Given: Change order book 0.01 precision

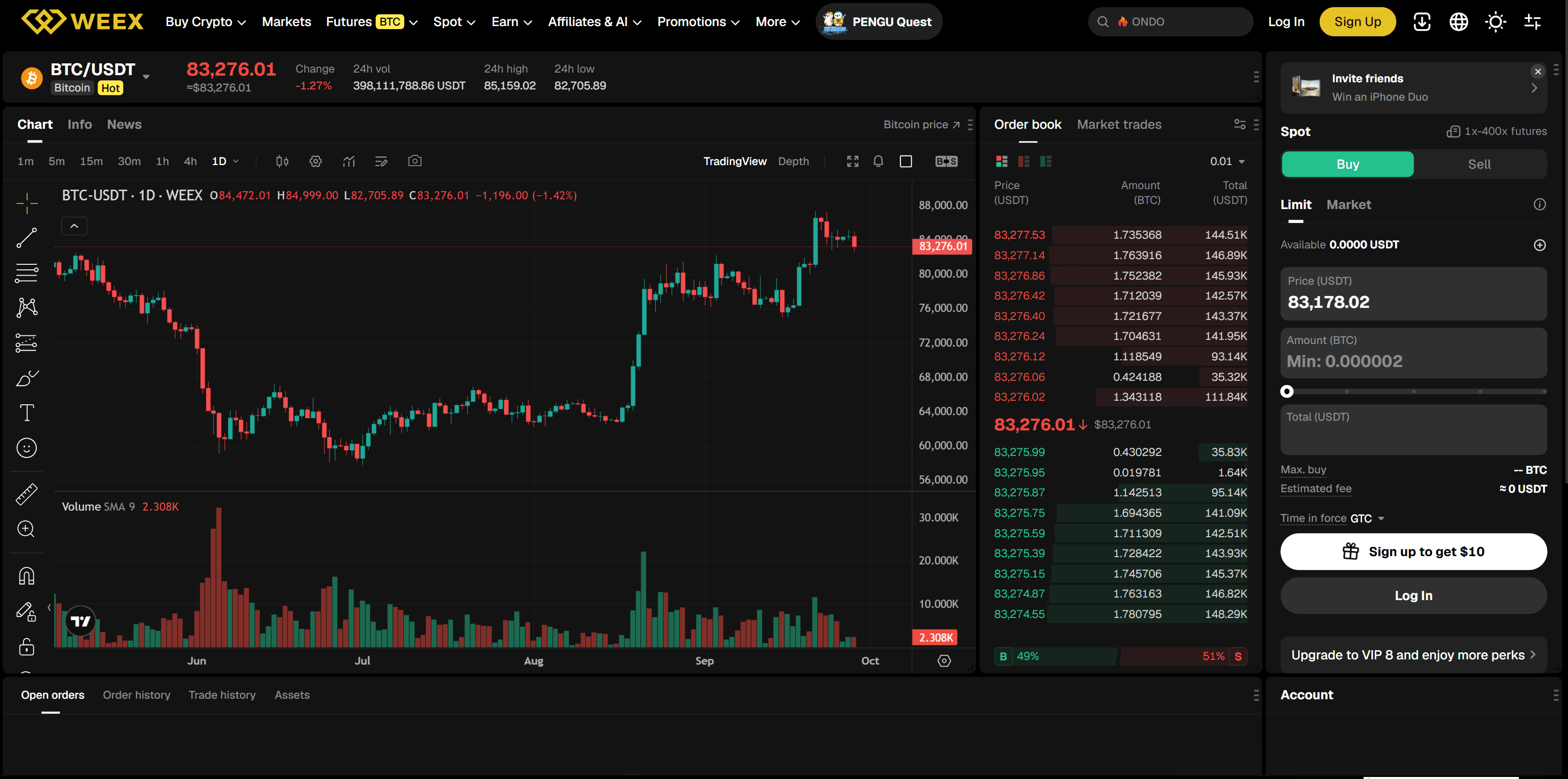Looking at the screenshot, I should coord(1227,162).
